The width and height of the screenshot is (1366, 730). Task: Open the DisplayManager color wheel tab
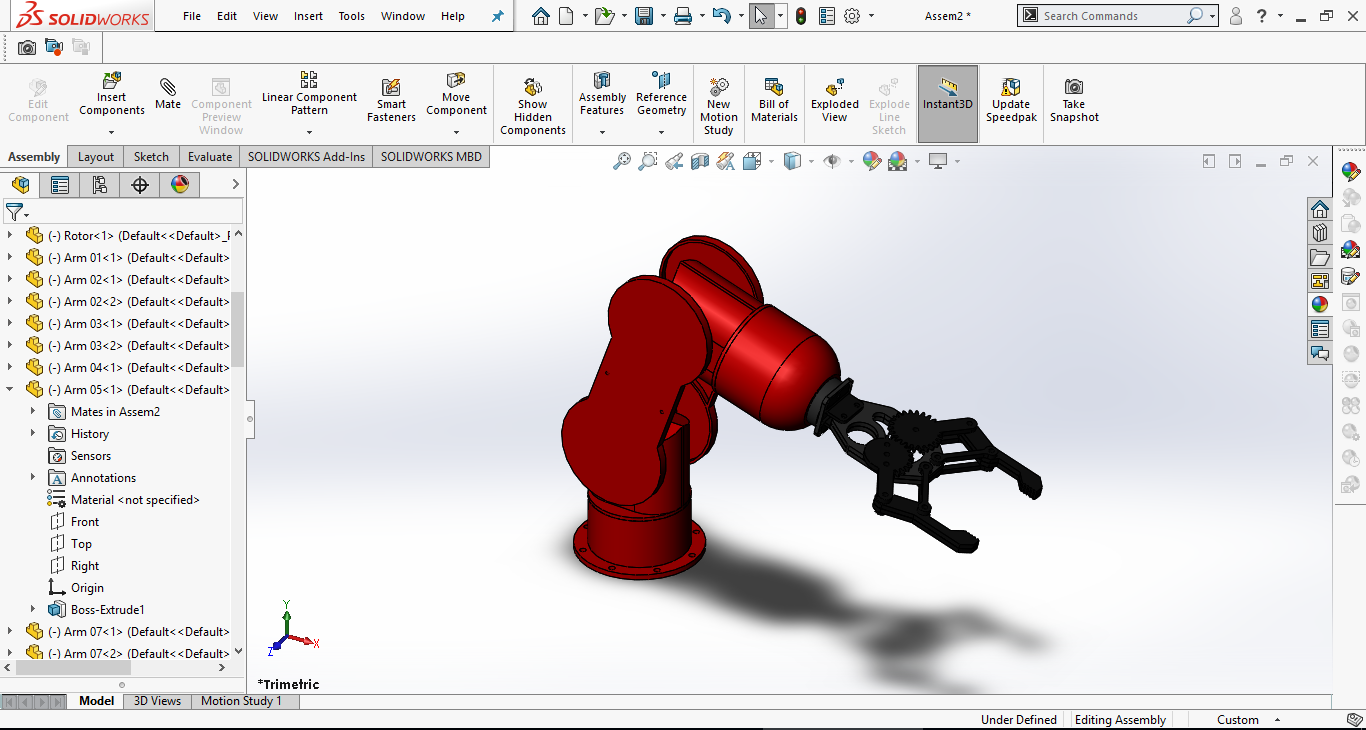[179, 185]
